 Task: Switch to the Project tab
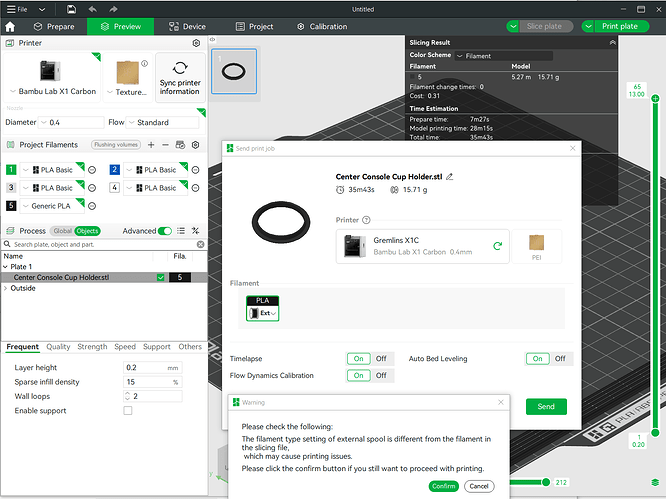click(254, 26)
